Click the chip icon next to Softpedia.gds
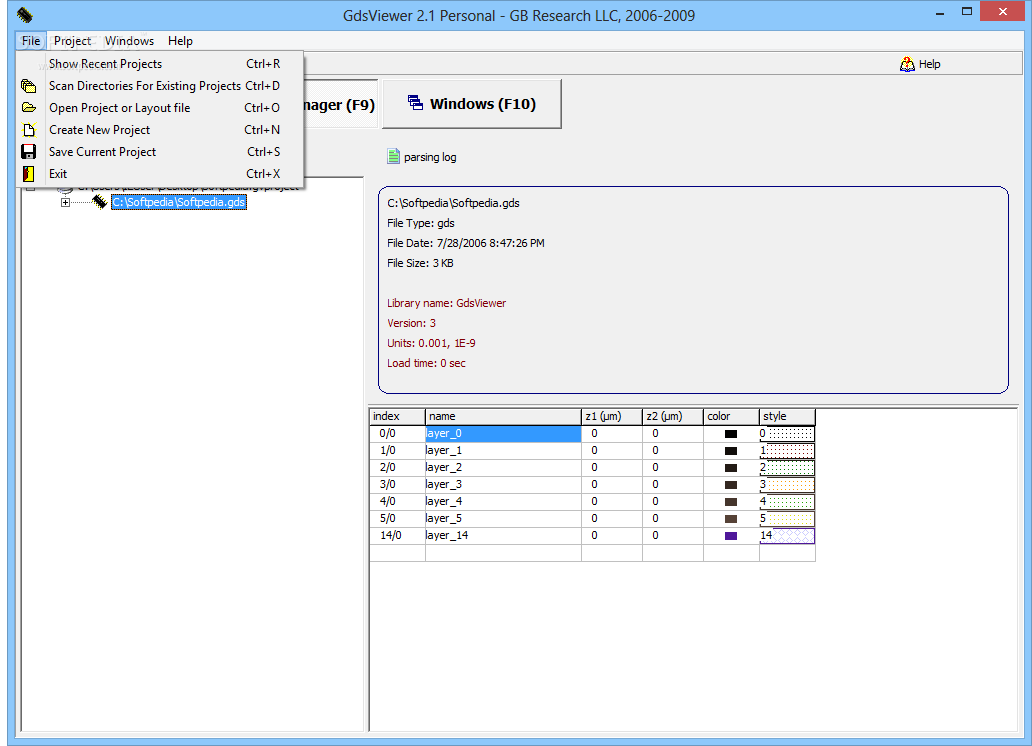 99,201
